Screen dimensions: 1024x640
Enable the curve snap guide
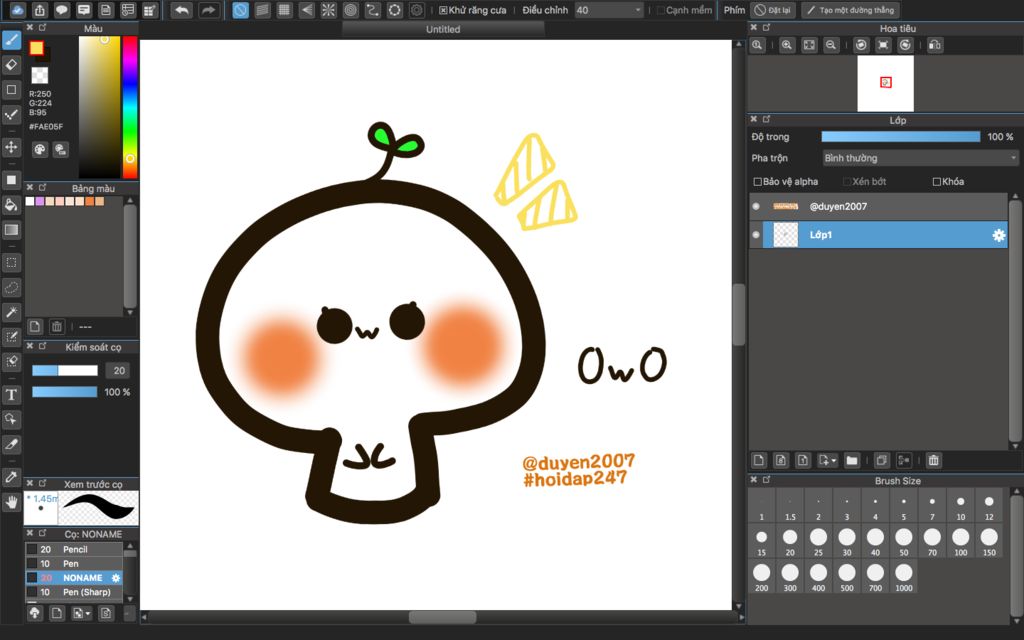[373, 10]
